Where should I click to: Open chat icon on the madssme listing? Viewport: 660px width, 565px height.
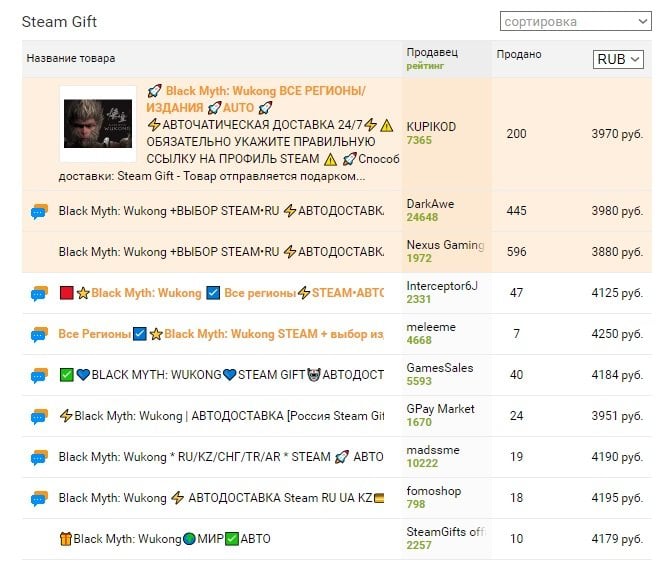(39, 458)
